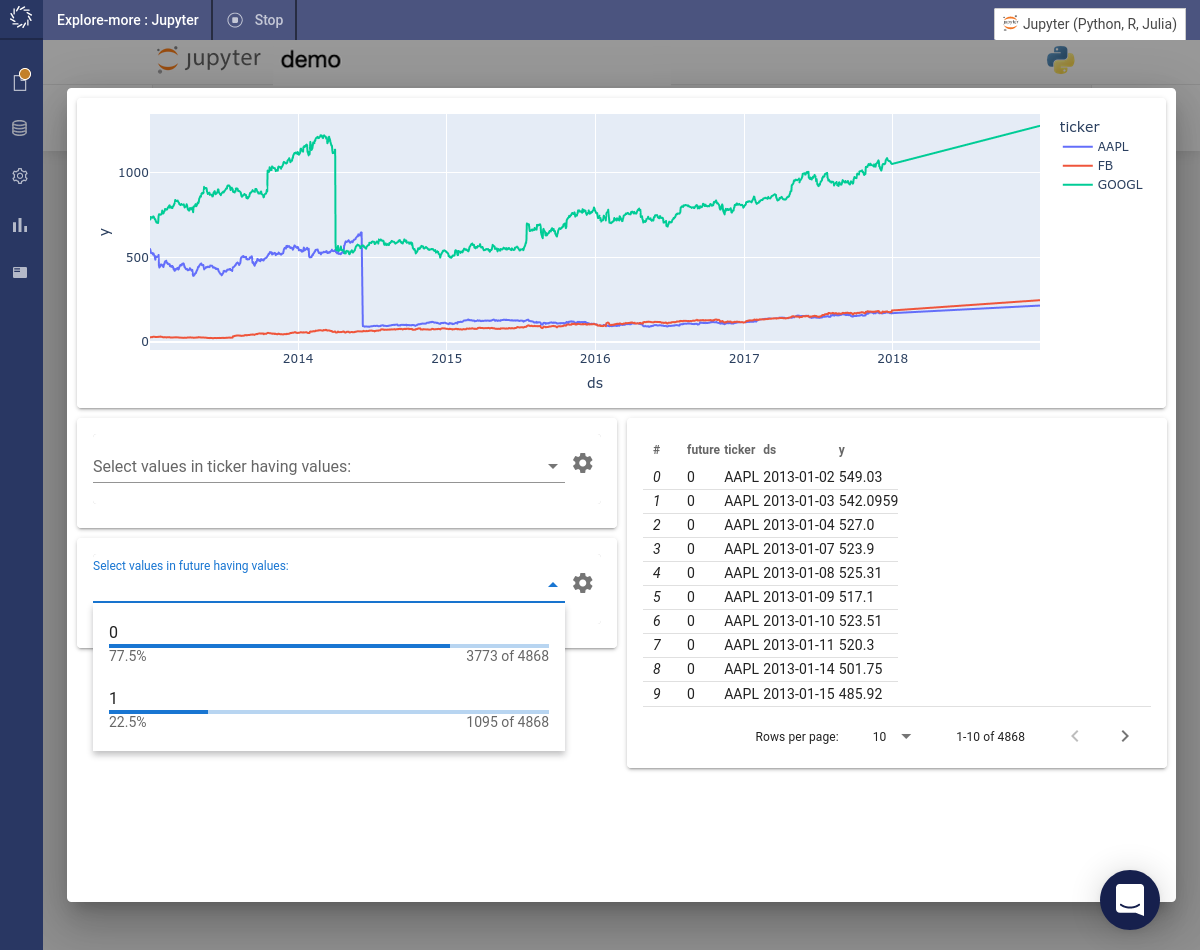Viewport: 1200px width, 950px height.
Task: Click the date 2013-01-03 cell
Action: tap(799, 501)
